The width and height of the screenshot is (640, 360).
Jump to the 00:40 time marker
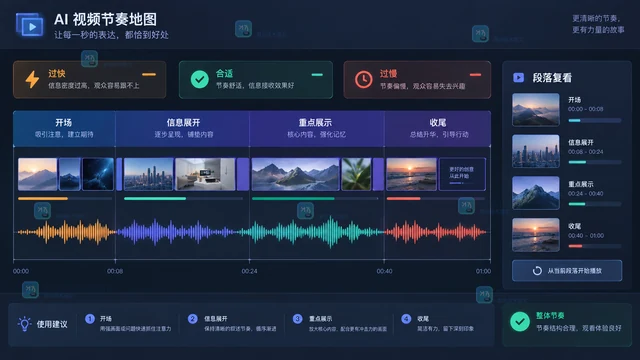click(x=384, y=271)
